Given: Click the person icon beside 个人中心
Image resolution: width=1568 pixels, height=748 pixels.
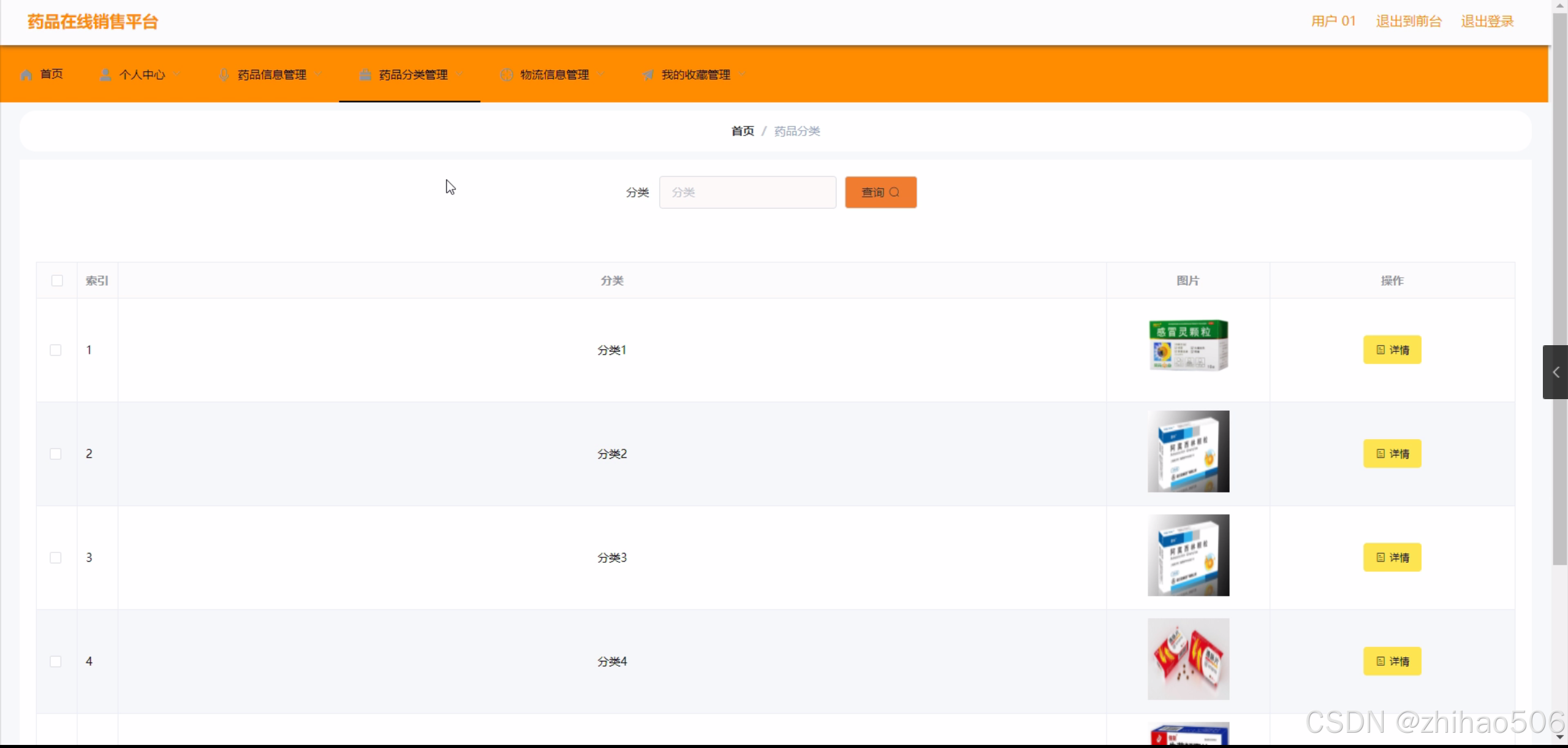Looking at the screenshot, I should (105, 75).
